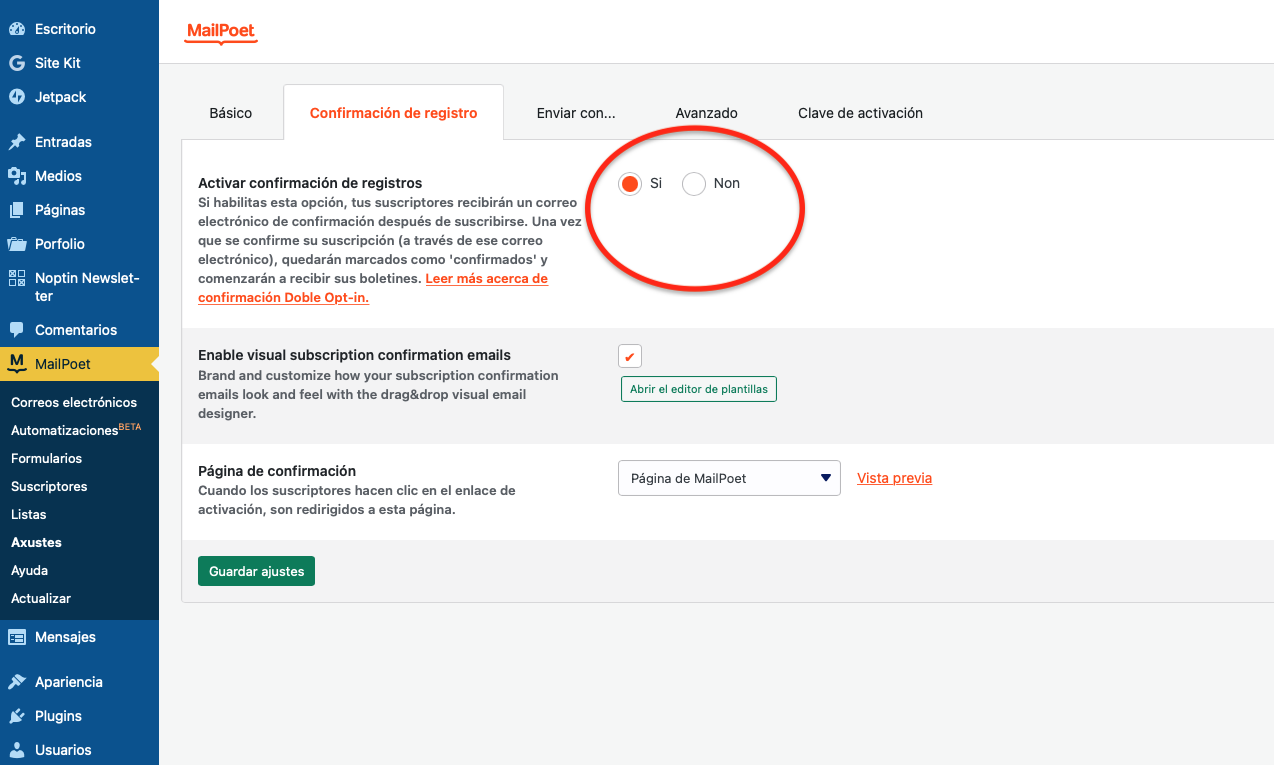This screenshot has height=765, width=1274.
Task: Click 'Enable visual subscription confirmation emails' heading
Action: click(354, 355)
